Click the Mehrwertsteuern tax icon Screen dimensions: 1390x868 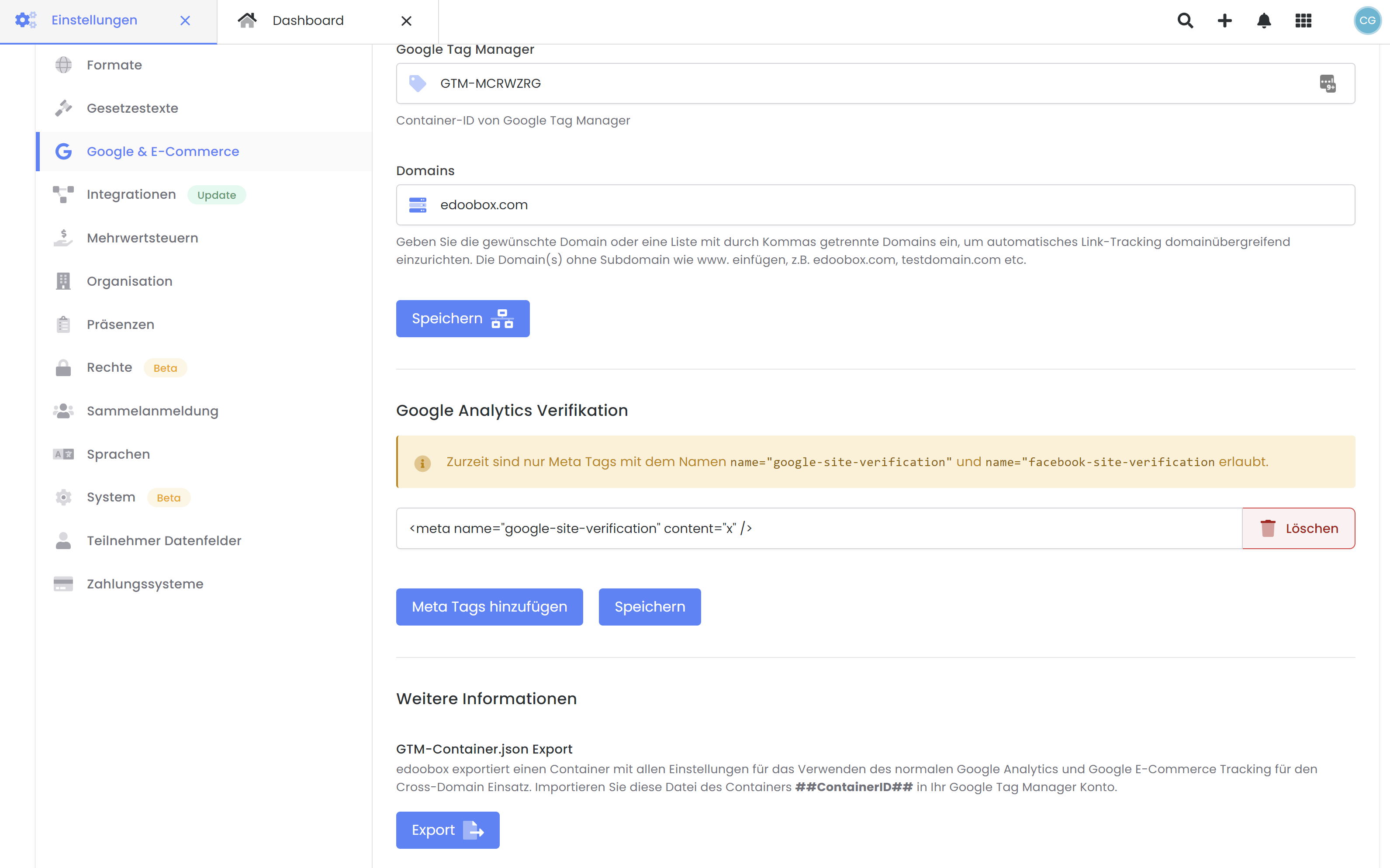point(63,238)
